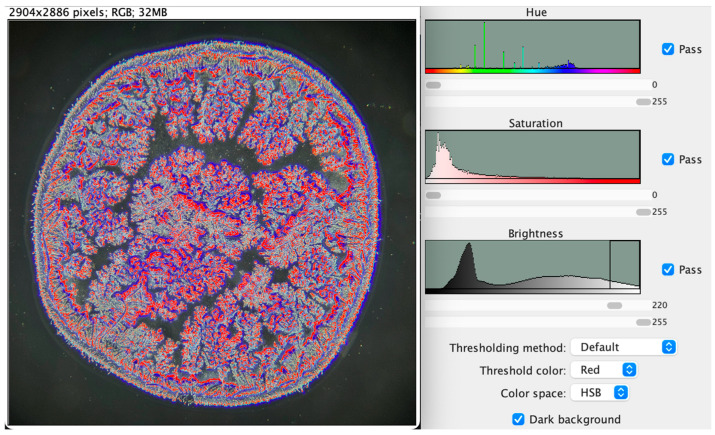Open the Thresholding method dropdown

[x=623, y=347]
